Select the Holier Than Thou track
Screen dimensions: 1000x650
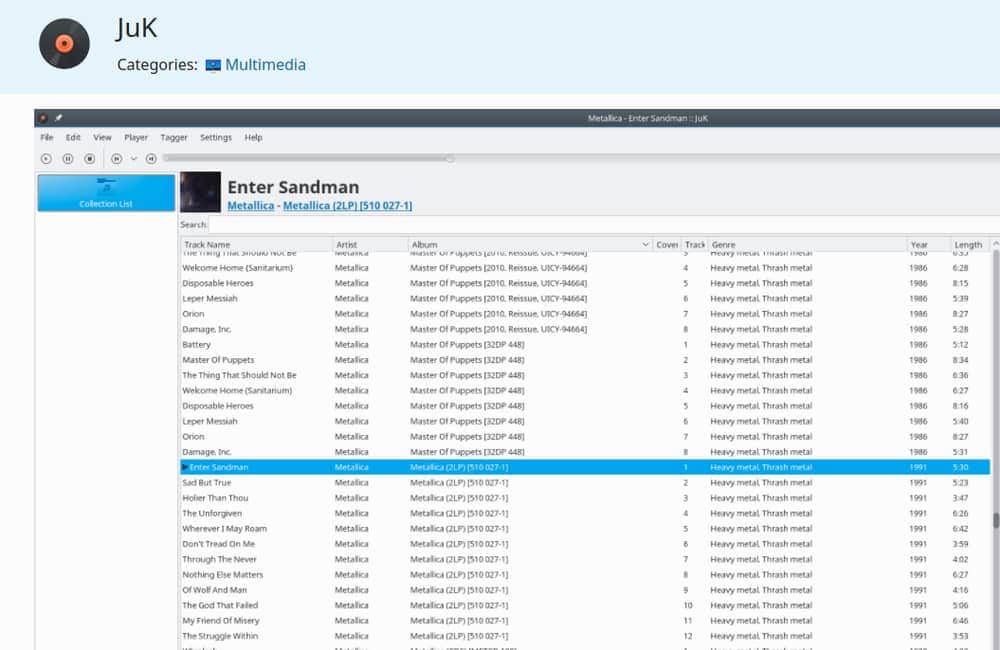coord(585,498)
